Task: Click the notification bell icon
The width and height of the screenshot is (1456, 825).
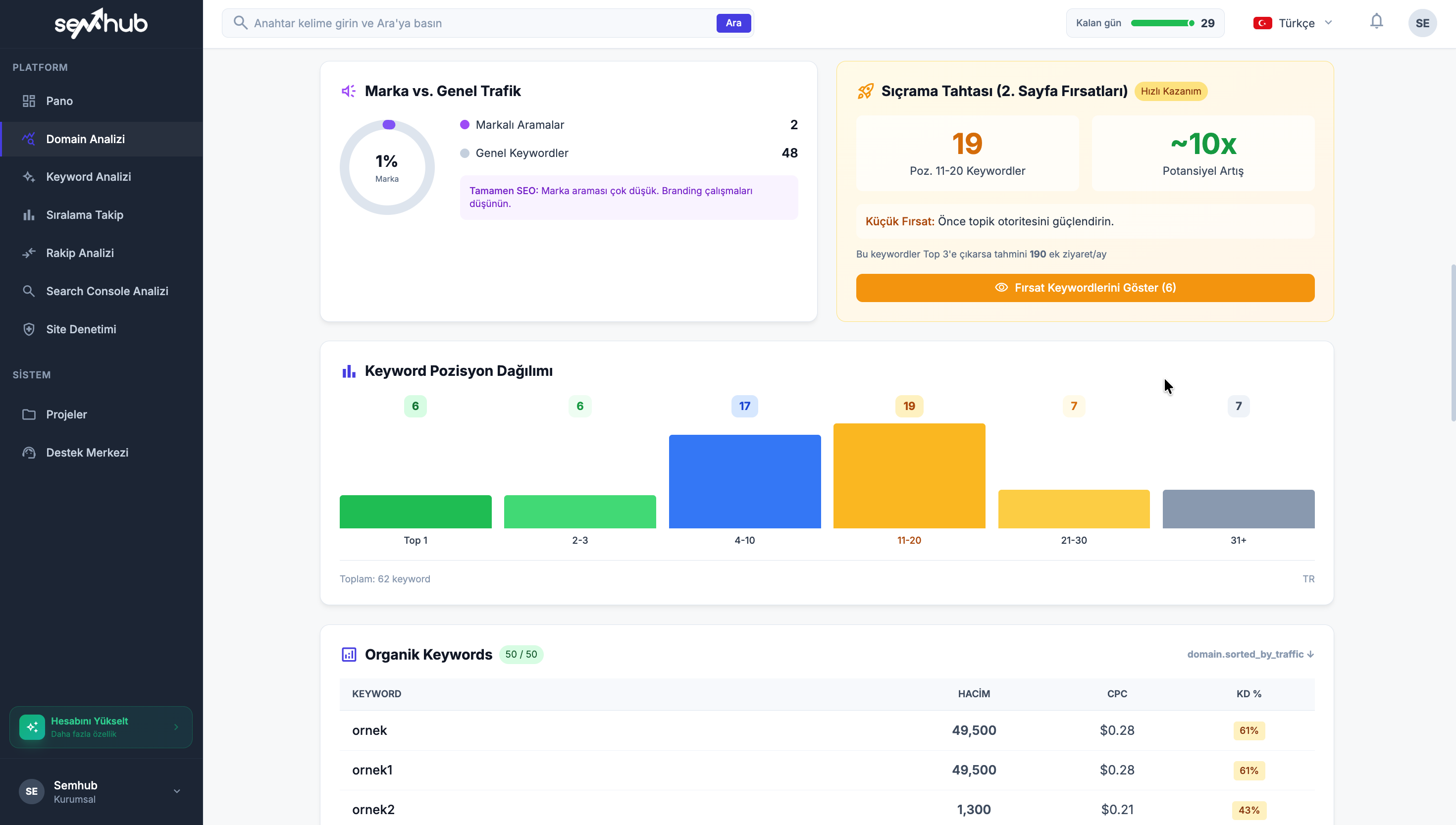Action: tap(1376, 21)
